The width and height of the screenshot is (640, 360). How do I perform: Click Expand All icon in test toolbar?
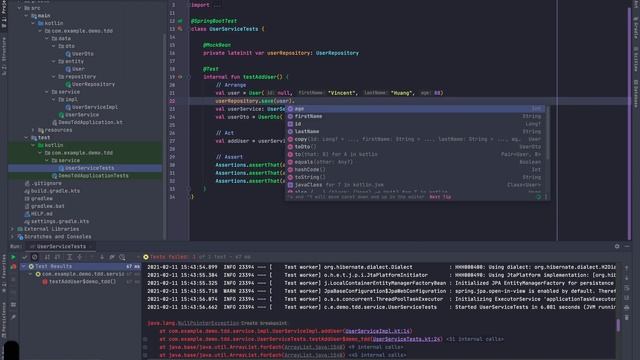[x=69, y=257]
